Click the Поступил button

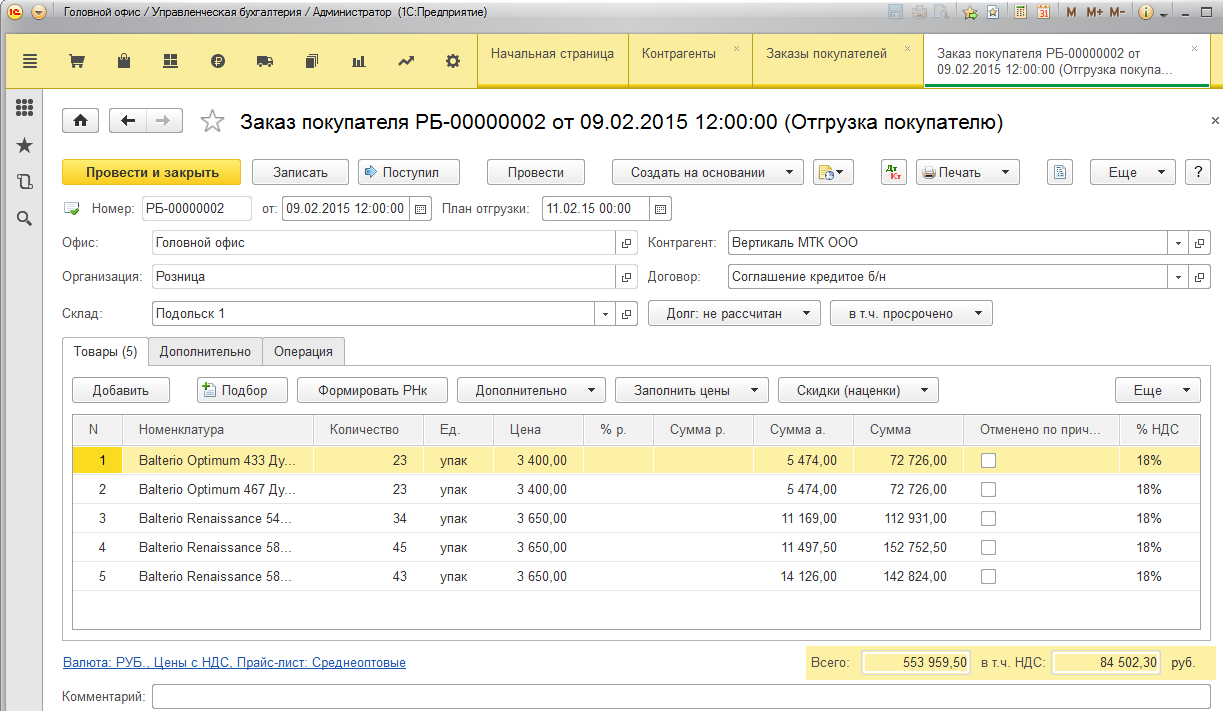click(x=409, y=172)
